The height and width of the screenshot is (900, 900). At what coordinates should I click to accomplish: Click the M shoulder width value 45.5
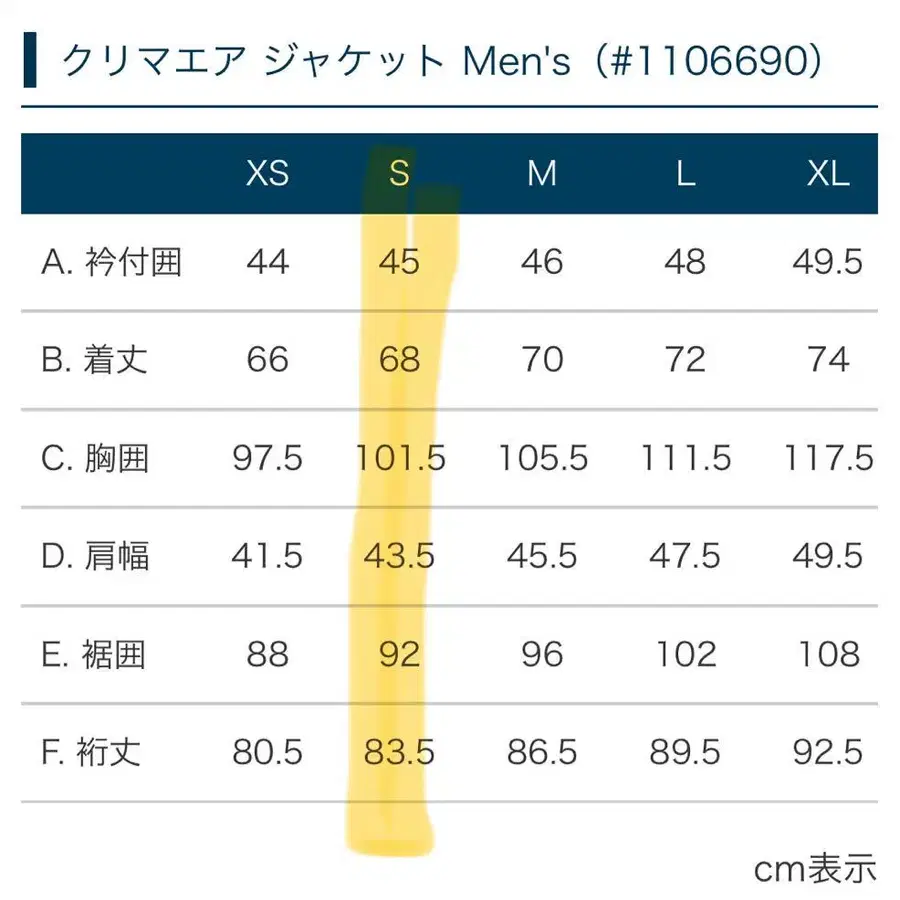click(x=542, y=556)
